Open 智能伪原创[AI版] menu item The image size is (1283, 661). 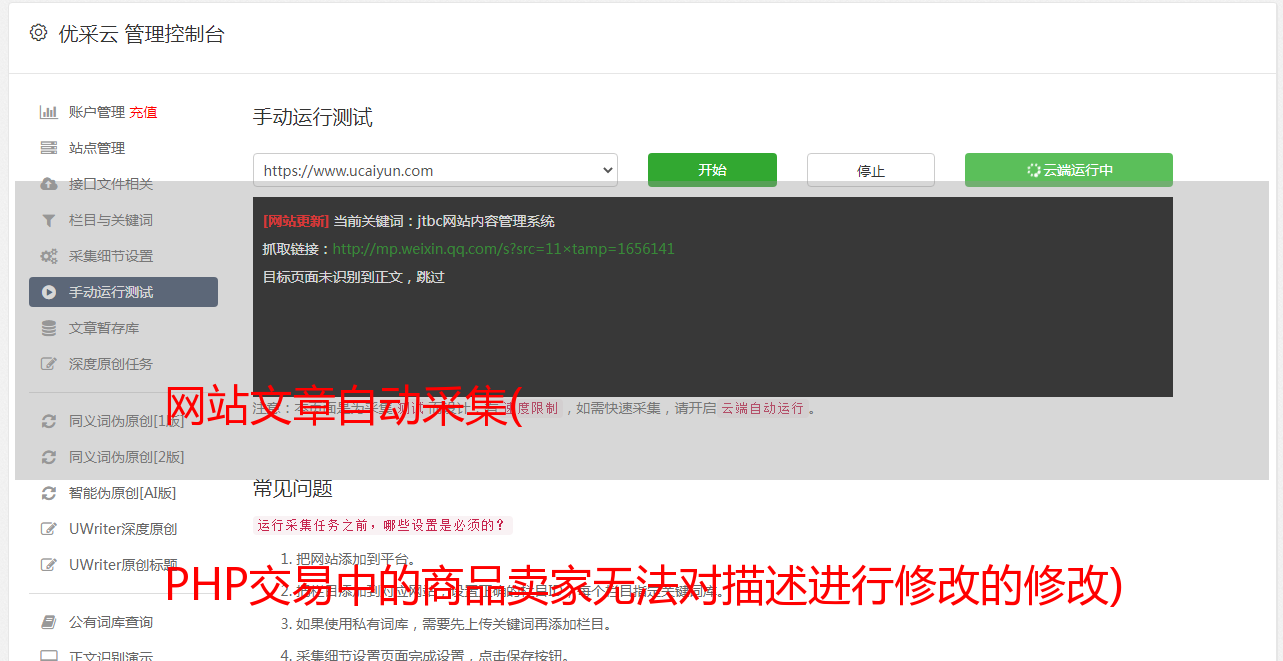click(122, 493)
